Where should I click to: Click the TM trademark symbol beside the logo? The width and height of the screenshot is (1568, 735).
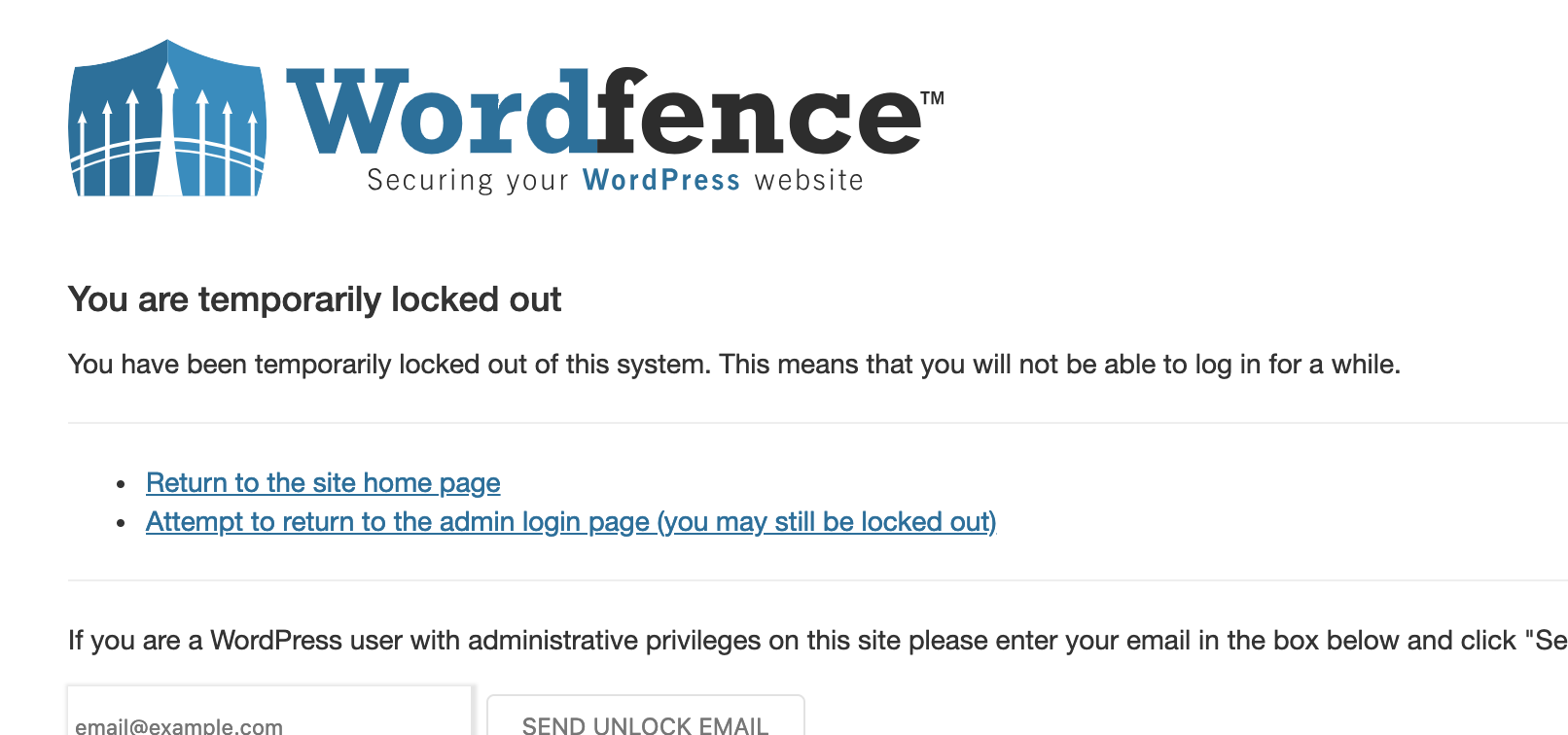tap(932, 98)
